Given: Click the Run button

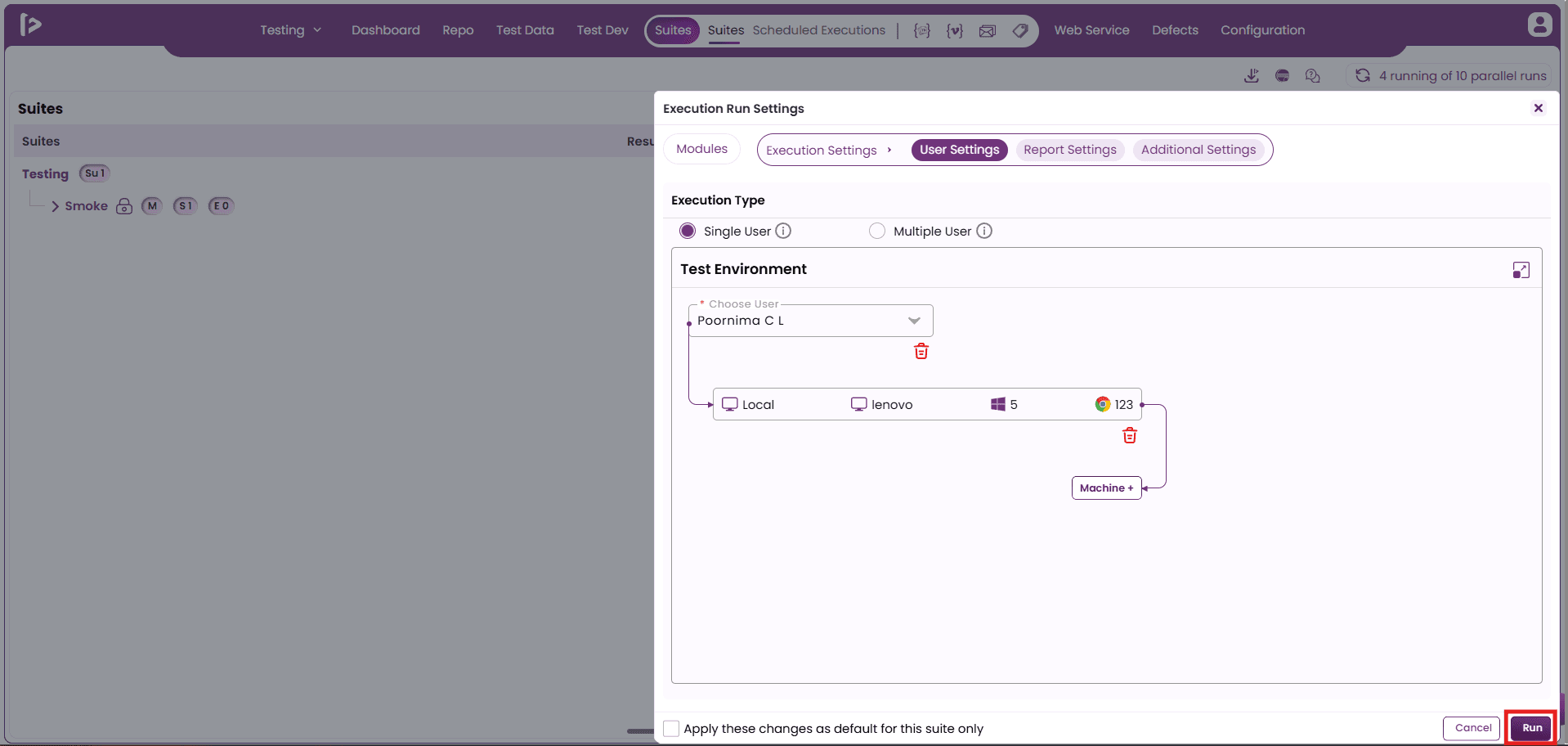Looking at the screenshot, I should pos(1531,728).
